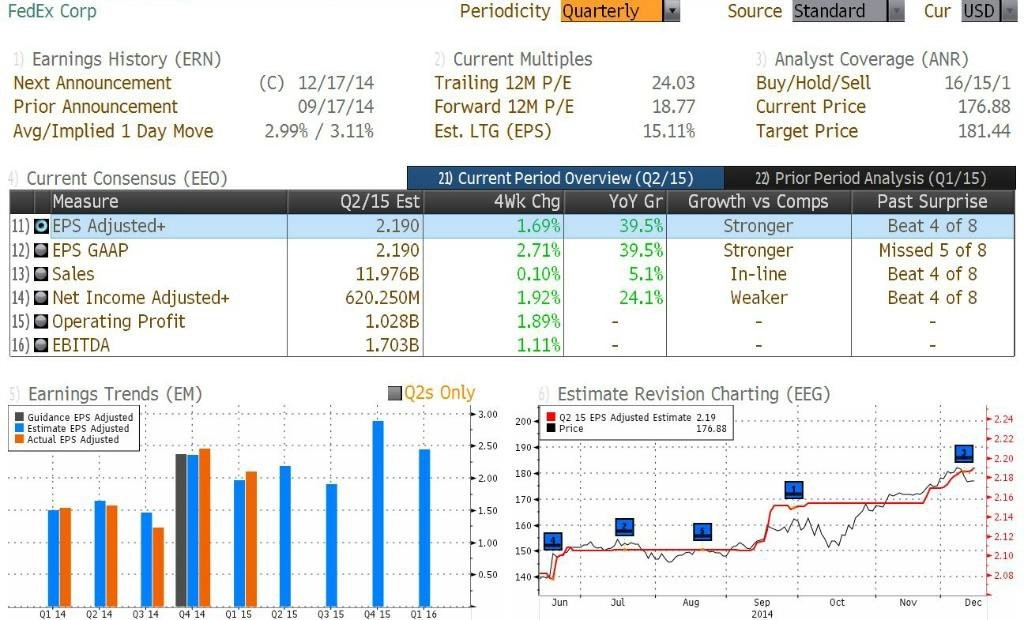1024x620 pixels.
Task: Switch to Prior Period Analysis (Q1/15) tab
Action: click(870, 178)
